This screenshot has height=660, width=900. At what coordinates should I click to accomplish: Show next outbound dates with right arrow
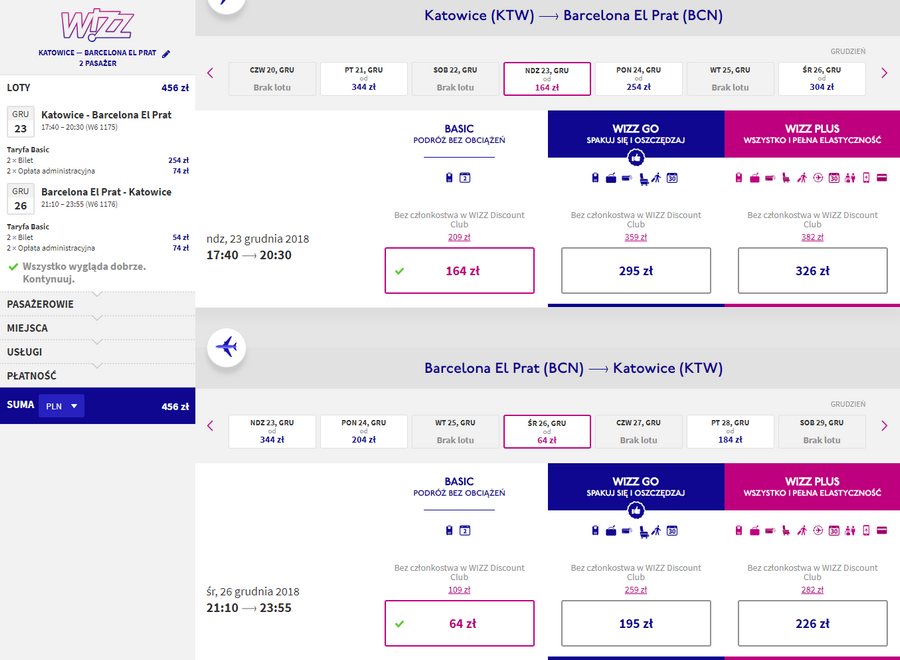click(x=884, y=73)
